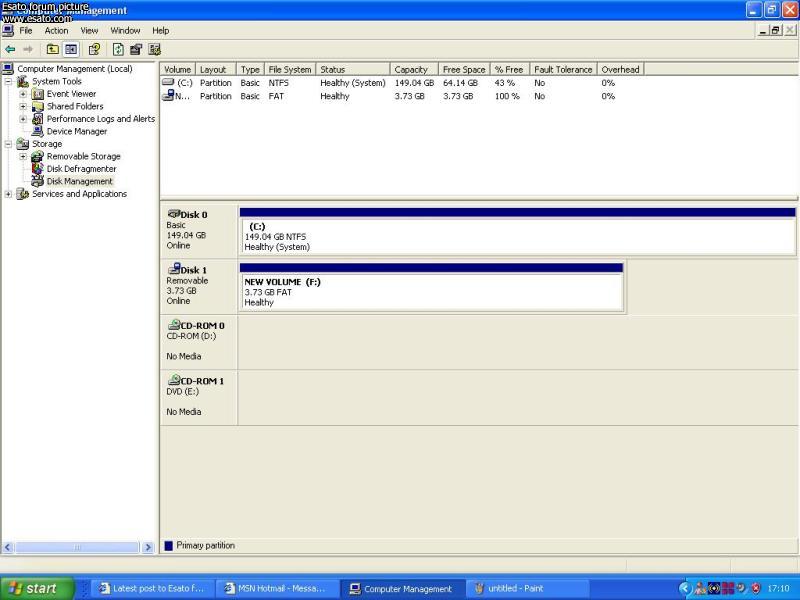Click the CD-ROM 0 drive icon
Viewport: 800px width, 600px height.
coord(173,325)
